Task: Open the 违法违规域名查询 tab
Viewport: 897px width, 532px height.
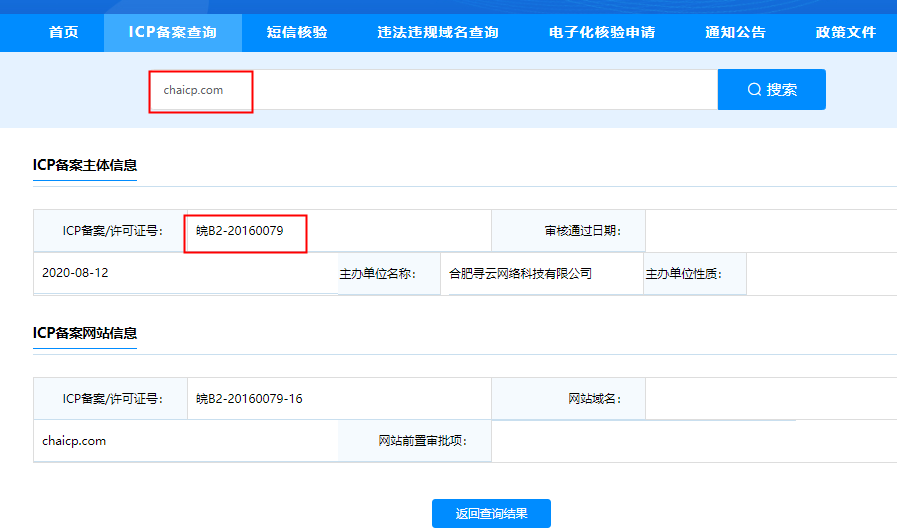Action: (x=438, y=32)
